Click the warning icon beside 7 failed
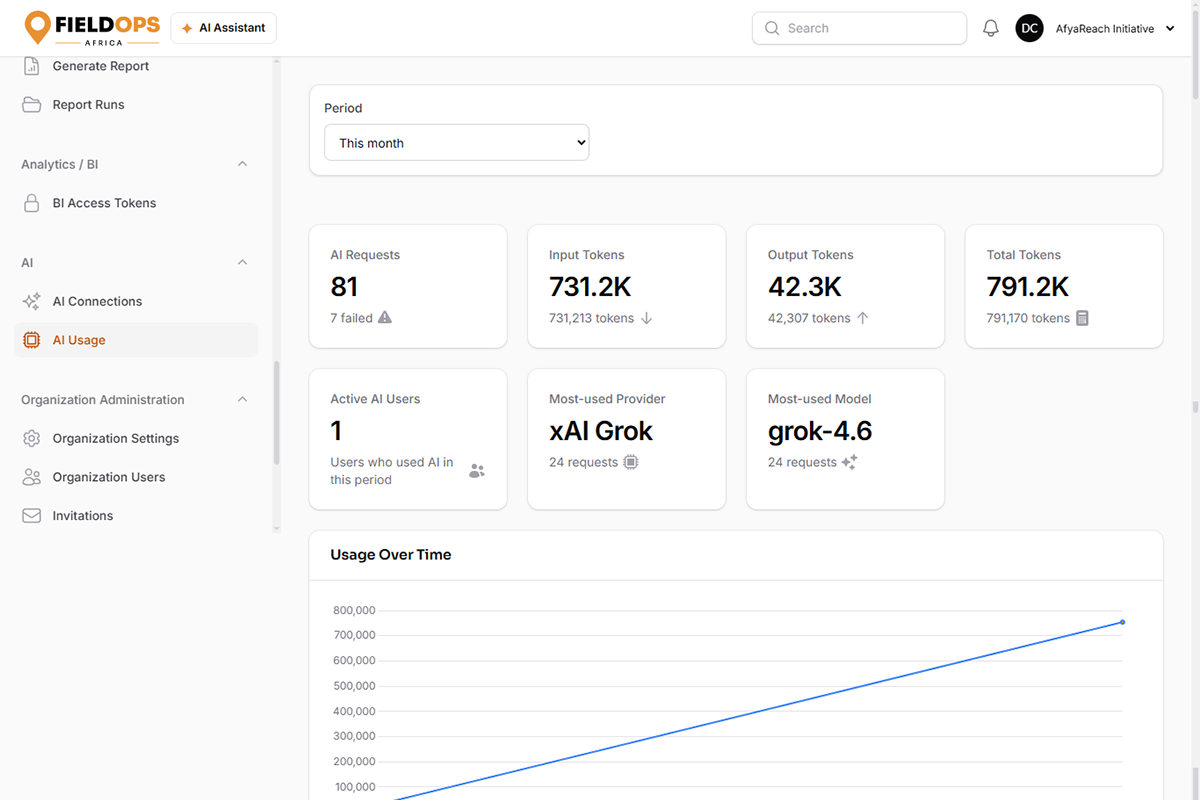Screen dimensions: 1200x800 coord(385,318)
